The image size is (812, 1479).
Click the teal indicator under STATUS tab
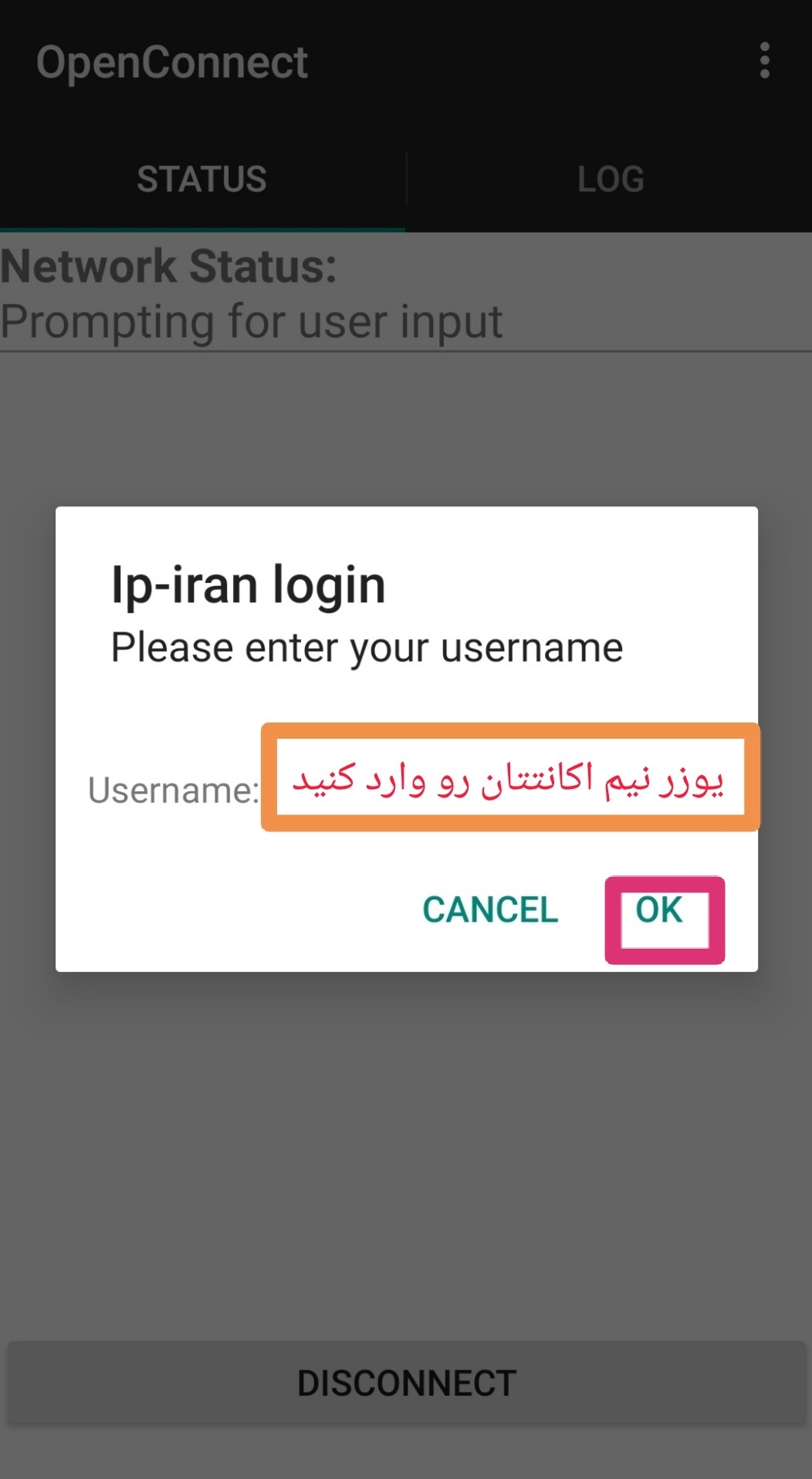pos(202,229)
